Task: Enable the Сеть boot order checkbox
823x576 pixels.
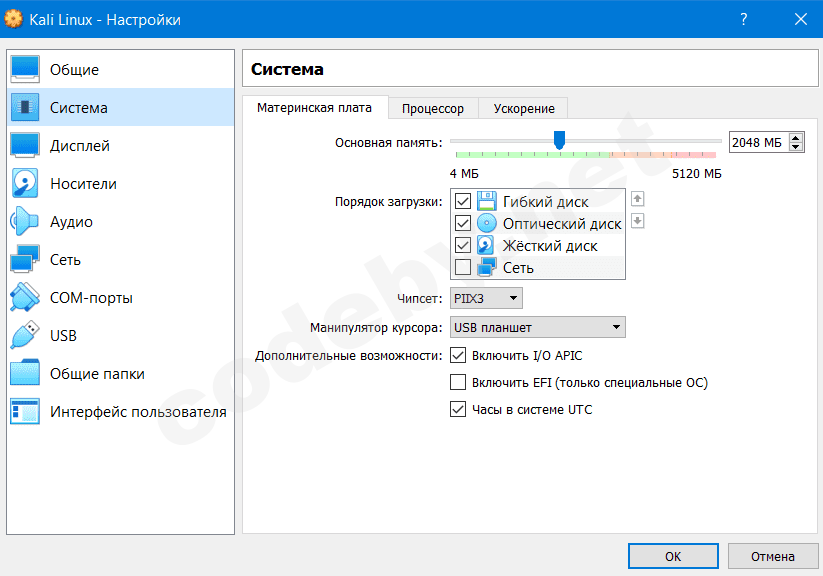Action: point(463,267)
